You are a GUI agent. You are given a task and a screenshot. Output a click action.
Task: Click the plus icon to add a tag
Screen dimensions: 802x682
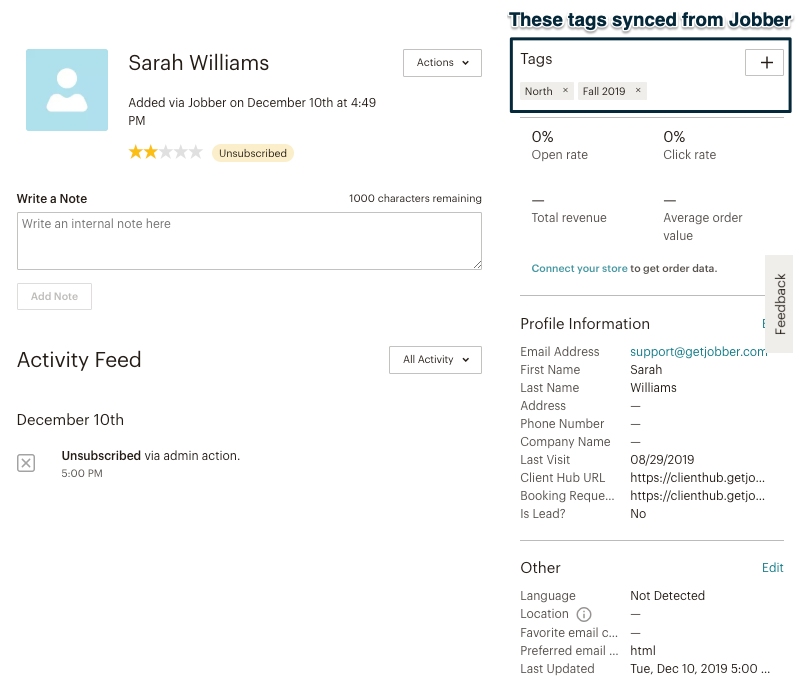(766, 62)
